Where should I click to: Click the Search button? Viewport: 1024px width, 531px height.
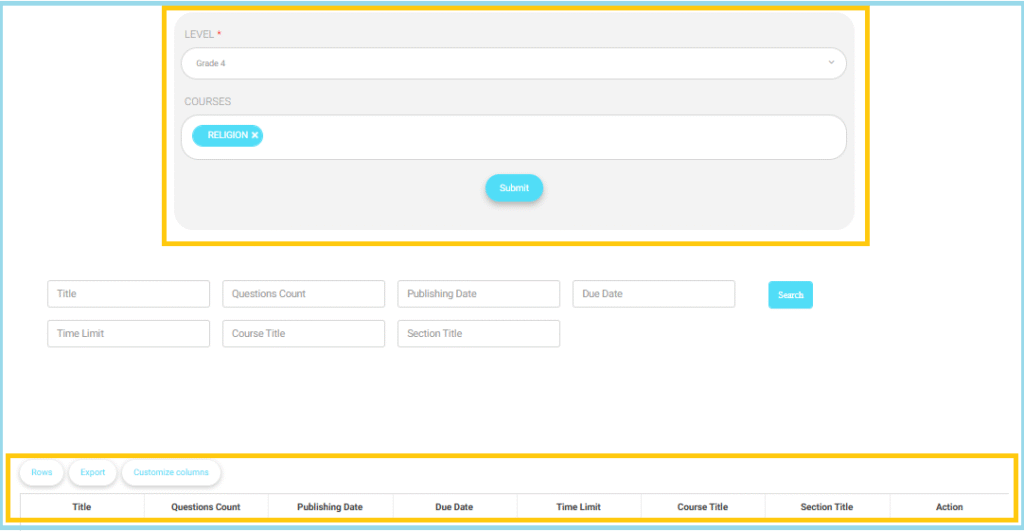point(790,295)
